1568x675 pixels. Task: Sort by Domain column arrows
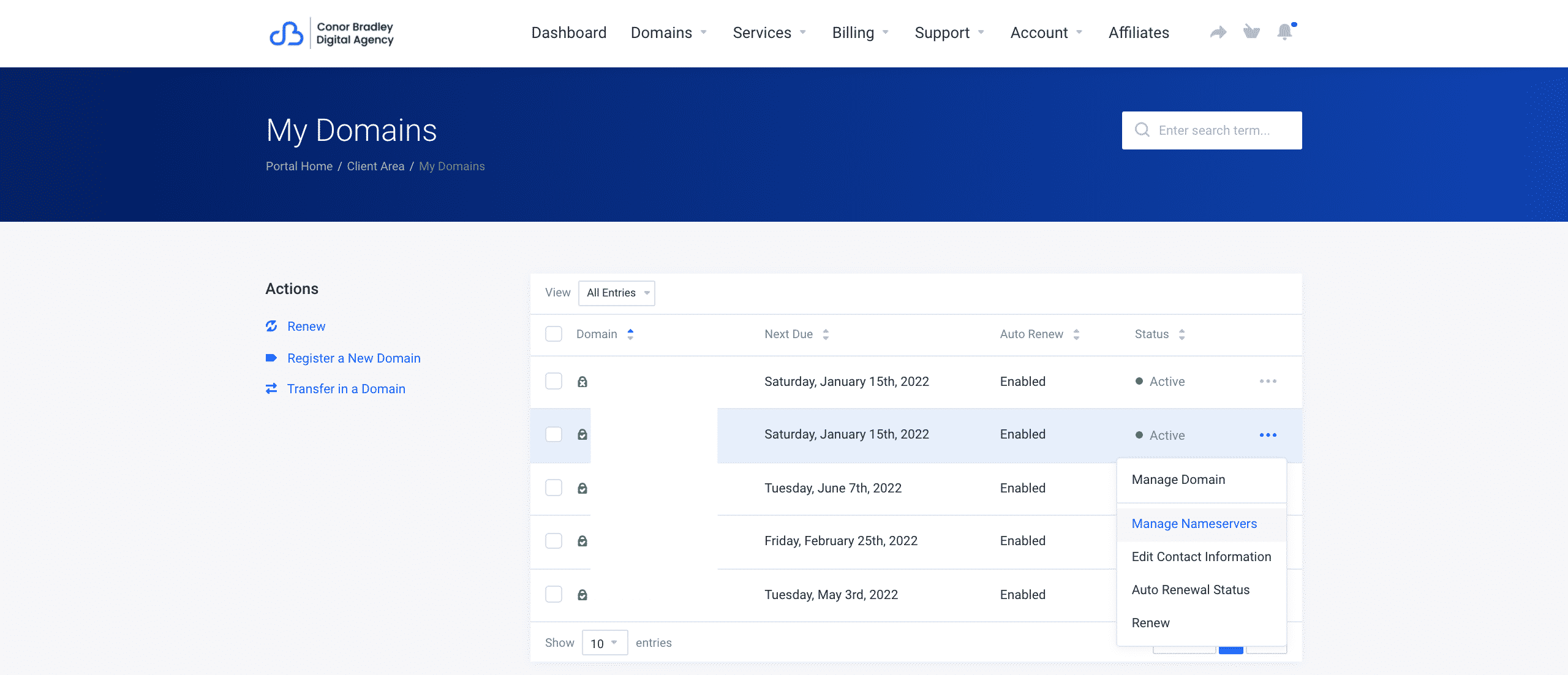point(630,334)
